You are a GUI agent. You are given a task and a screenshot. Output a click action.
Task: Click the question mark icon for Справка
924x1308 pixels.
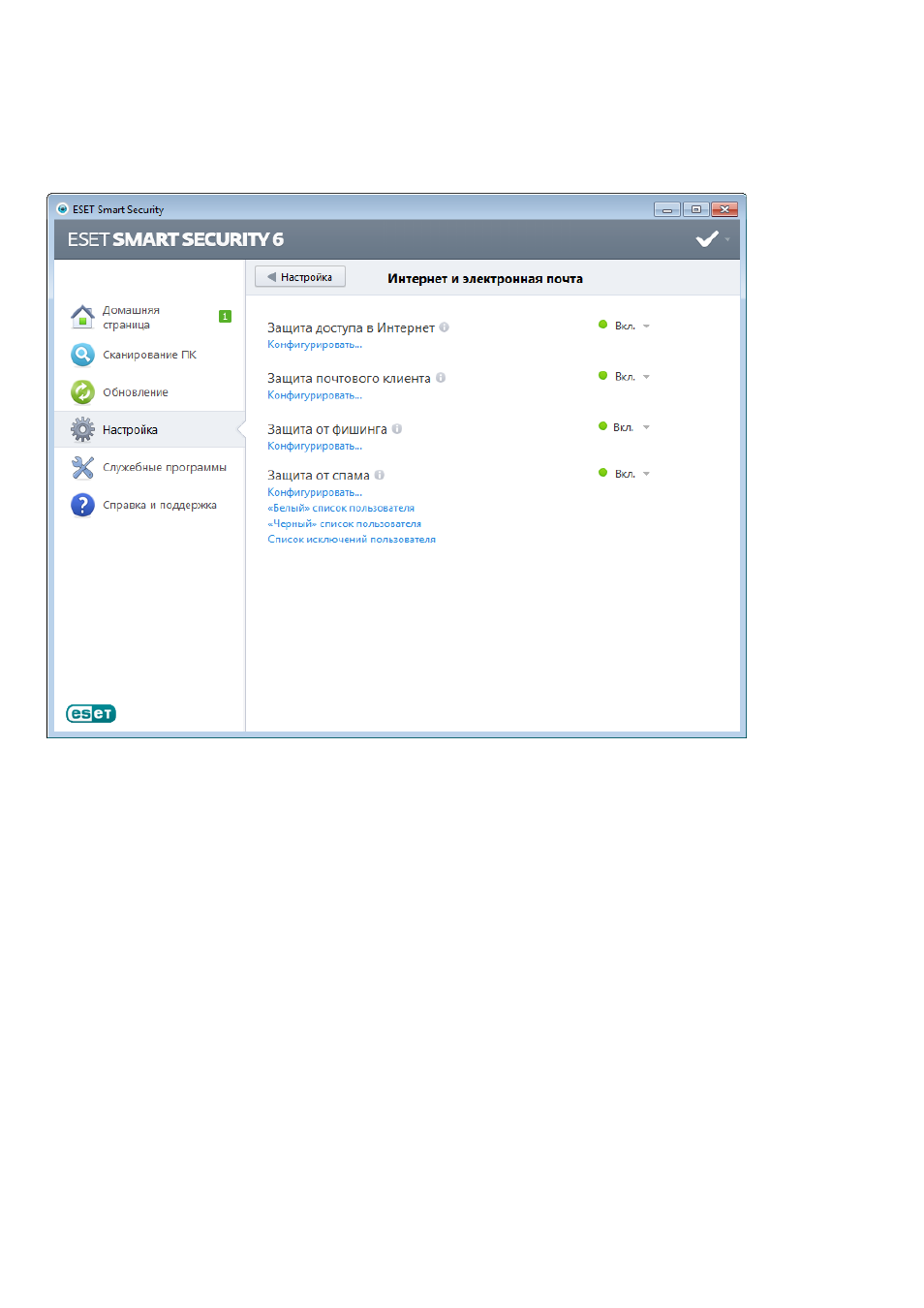click(82, 505)
